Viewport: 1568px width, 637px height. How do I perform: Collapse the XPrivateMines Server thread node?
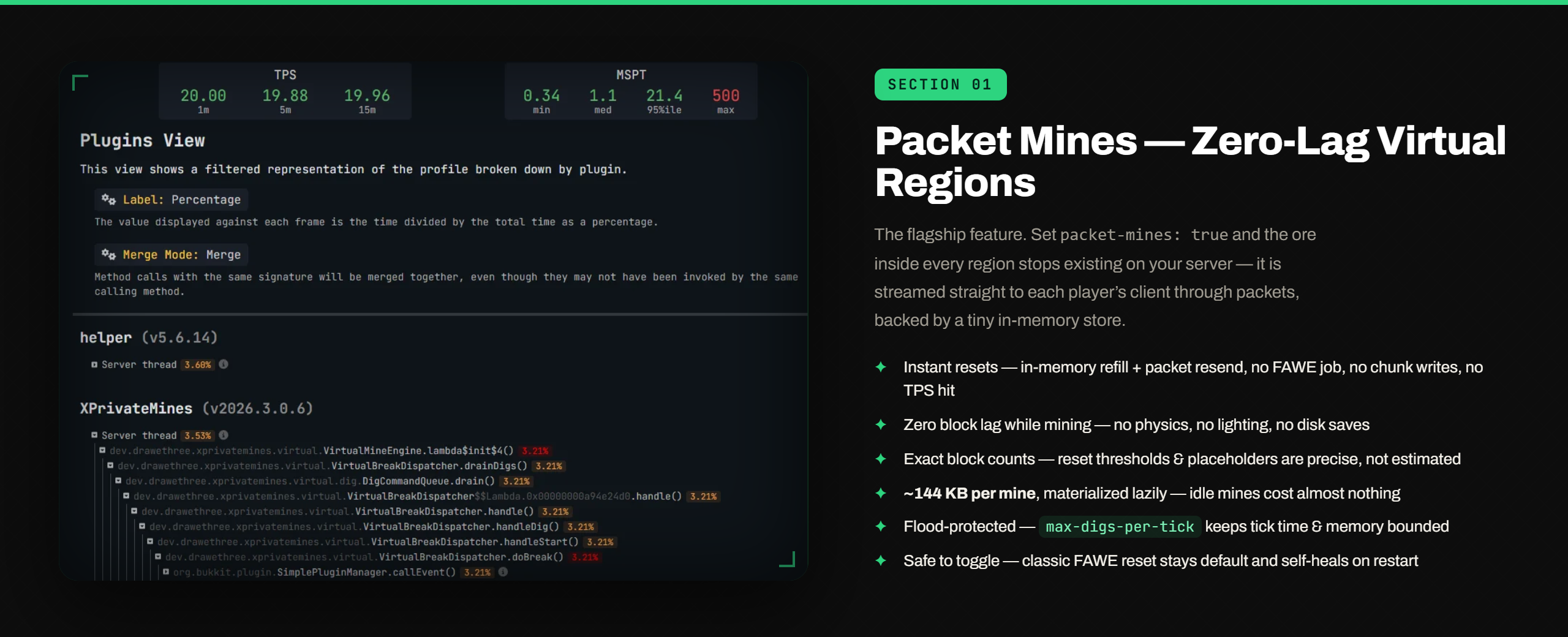point(94,435)
